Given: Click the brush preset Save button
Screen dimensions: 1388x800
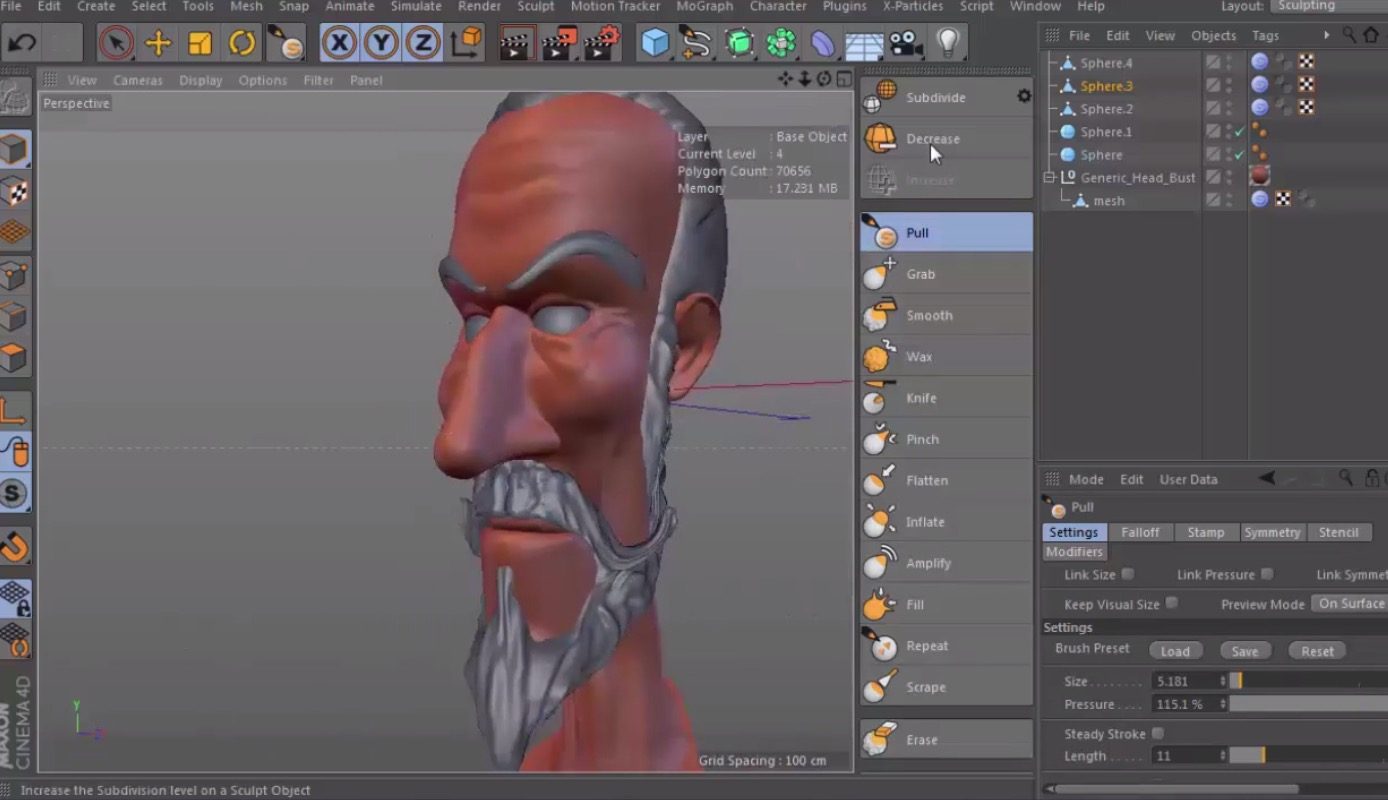Looking at the screenshot, I should click(x=1245, y=651).
